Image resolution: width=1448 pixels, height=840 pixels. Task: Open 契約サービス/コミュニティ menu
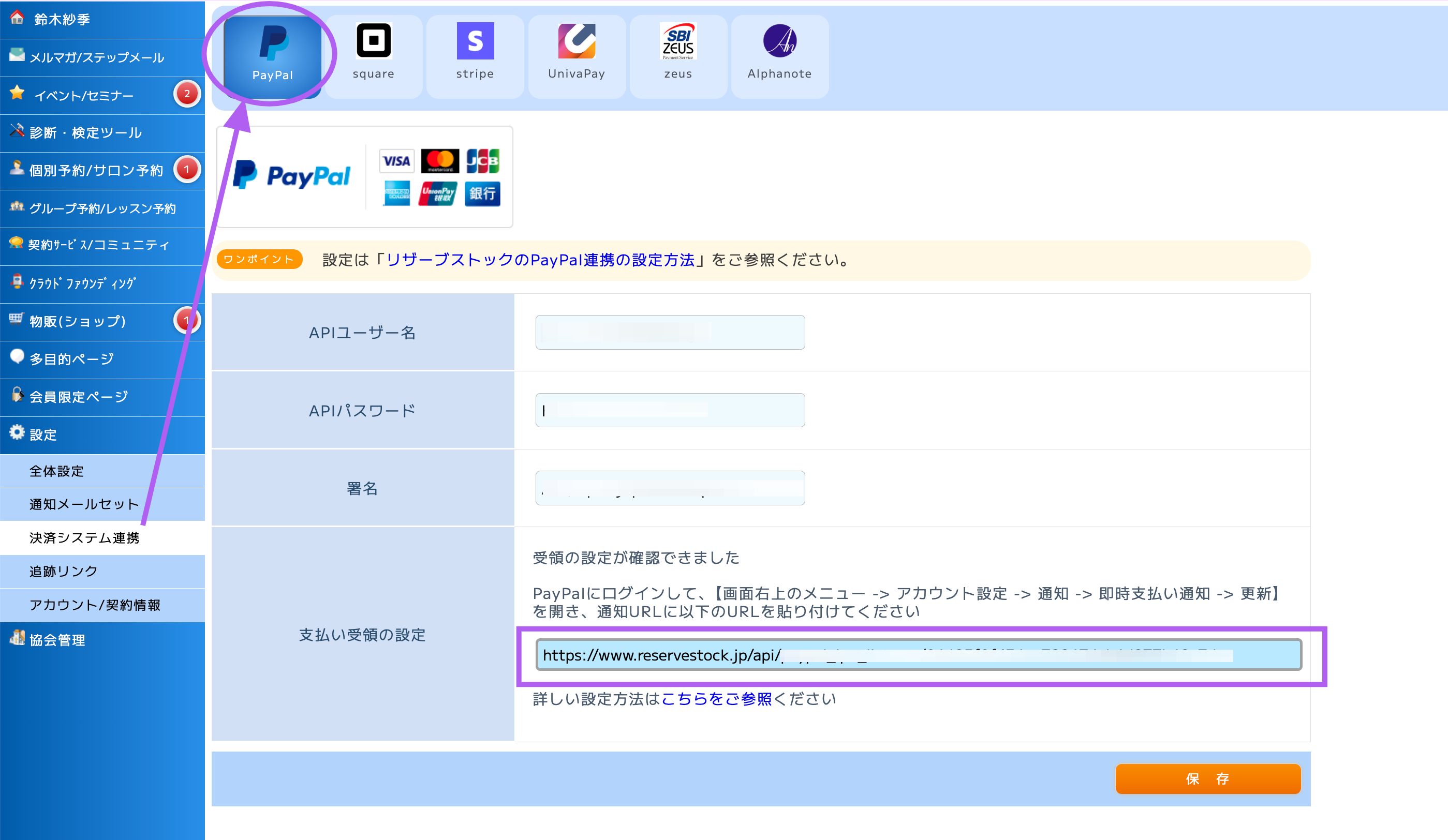(x=102, y=246)
